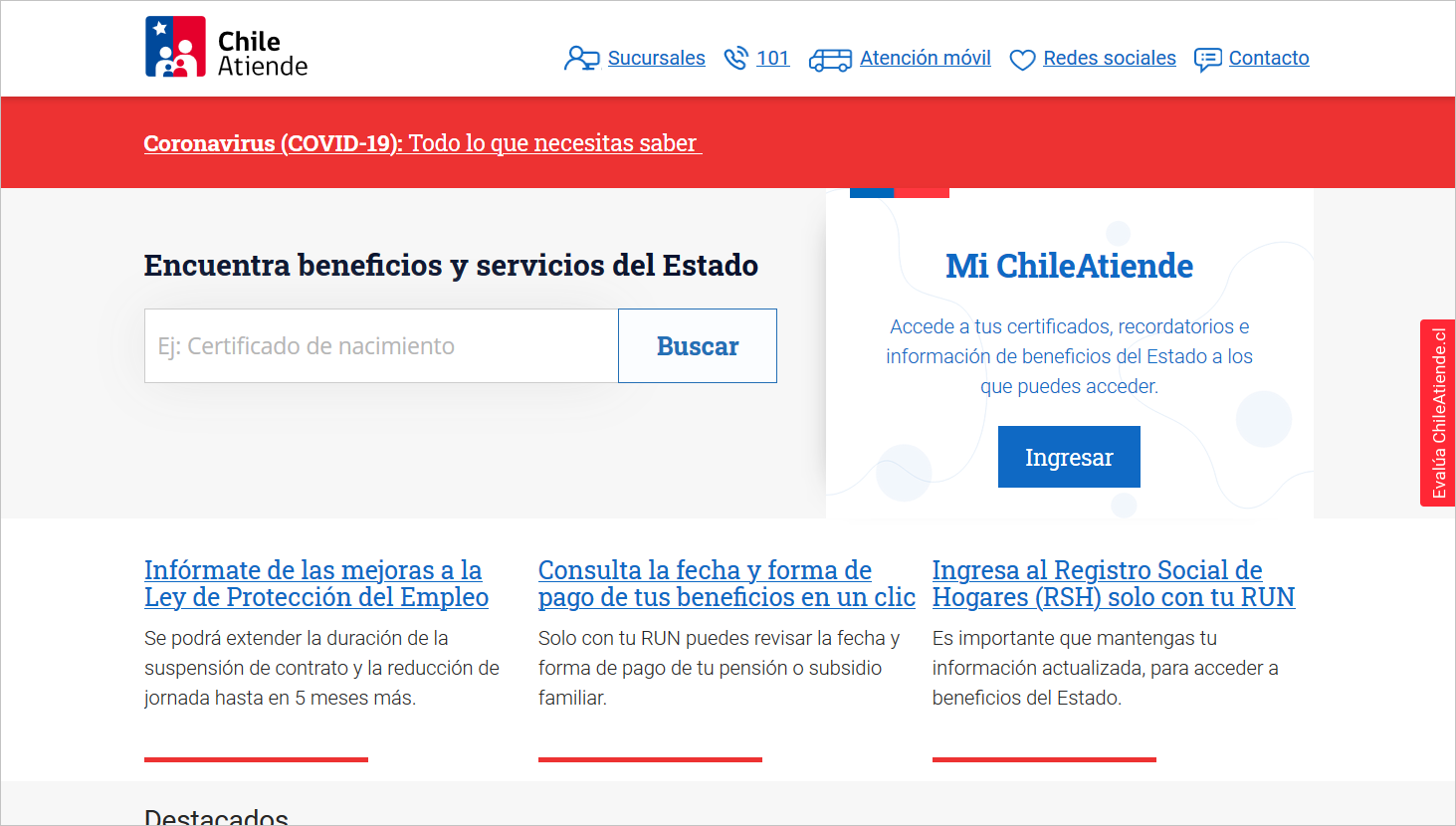Click the van icon for Atención móvil

pos(830,61)
